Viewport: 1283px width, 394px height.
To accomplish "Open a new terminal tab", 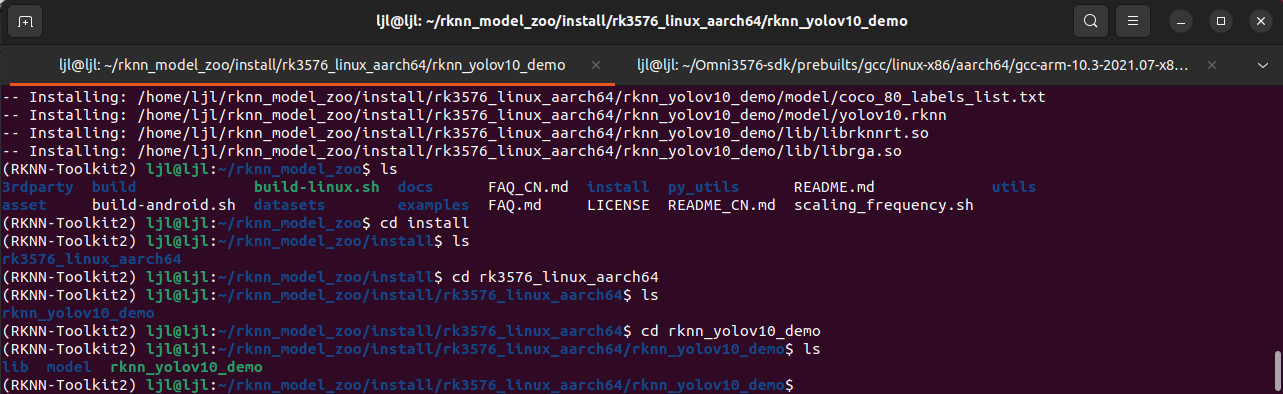I will tap(25, 21).
